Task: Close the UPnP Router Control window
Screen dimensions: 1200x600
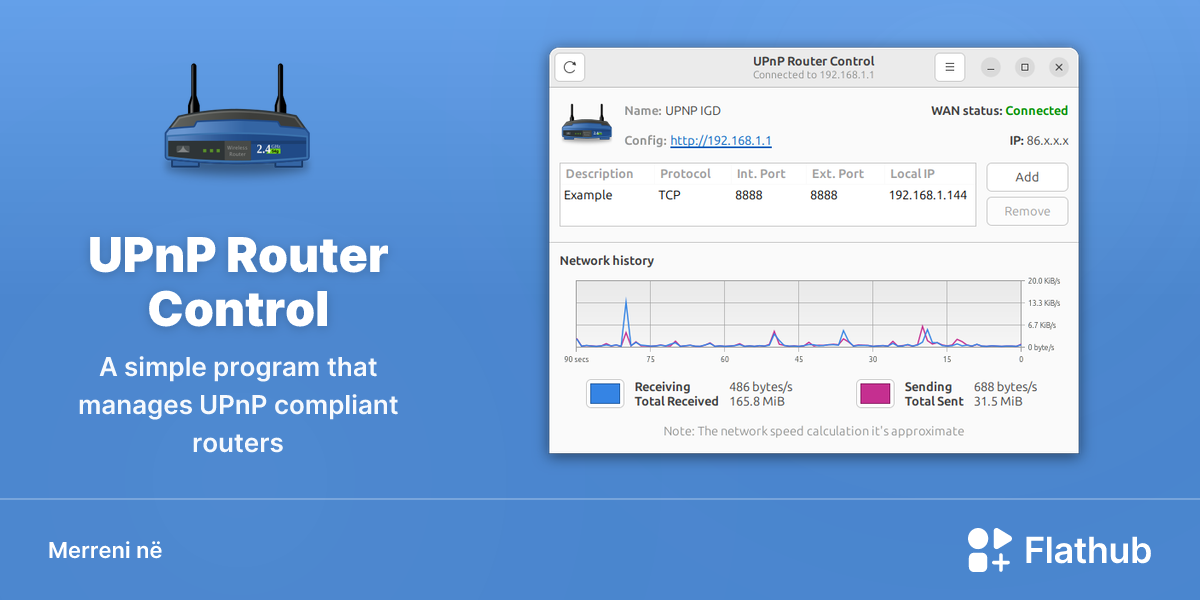Action: coord(1058,67)
